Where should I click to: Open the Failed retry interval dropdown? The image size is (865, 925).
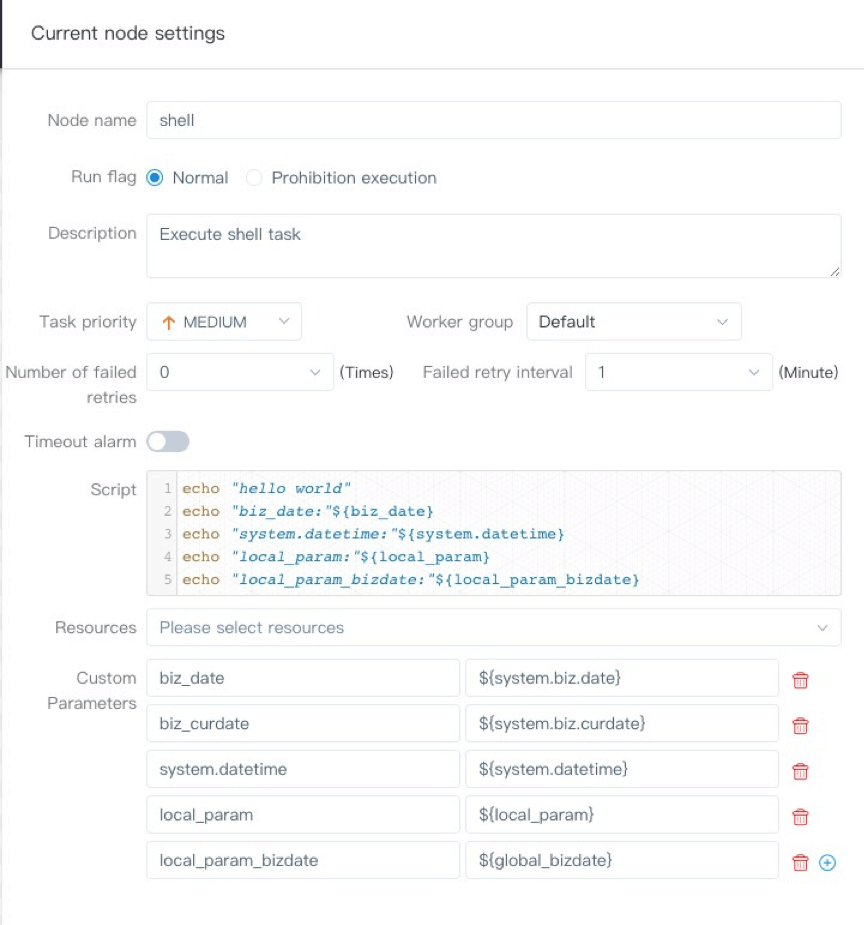tap(678, 372)
